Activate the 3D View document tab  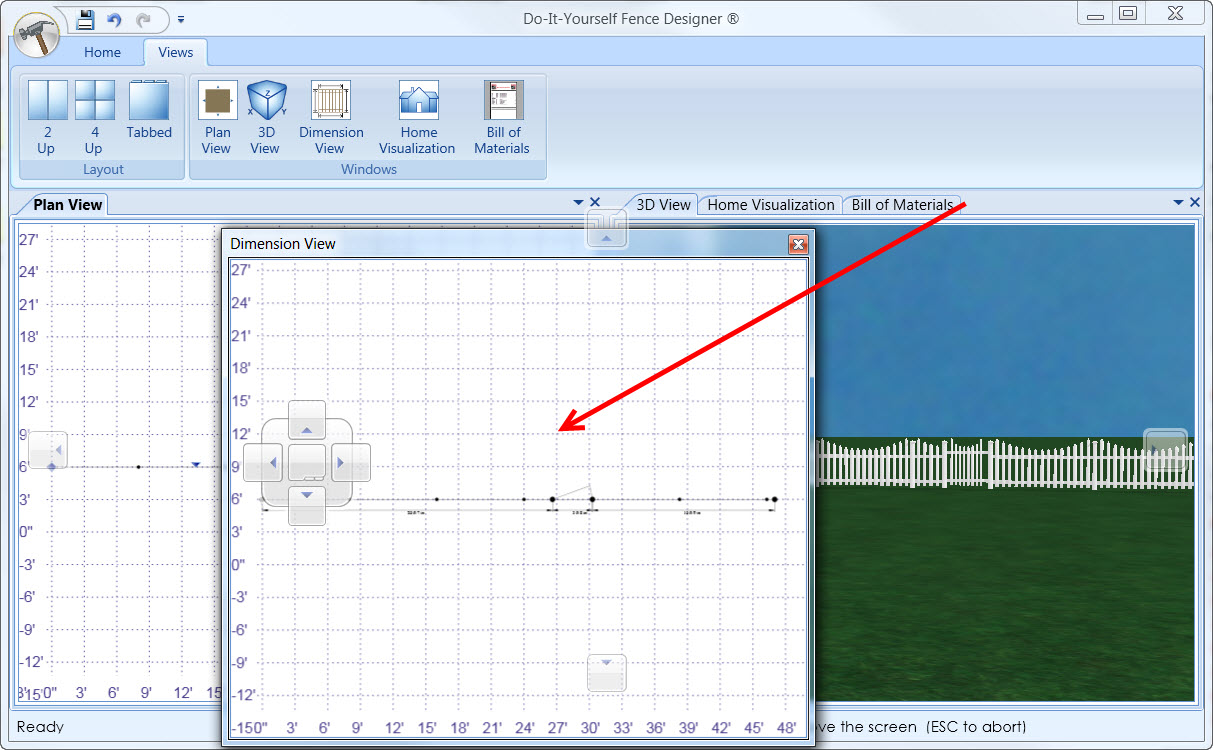pyautogui.click(x=662, y=204)
